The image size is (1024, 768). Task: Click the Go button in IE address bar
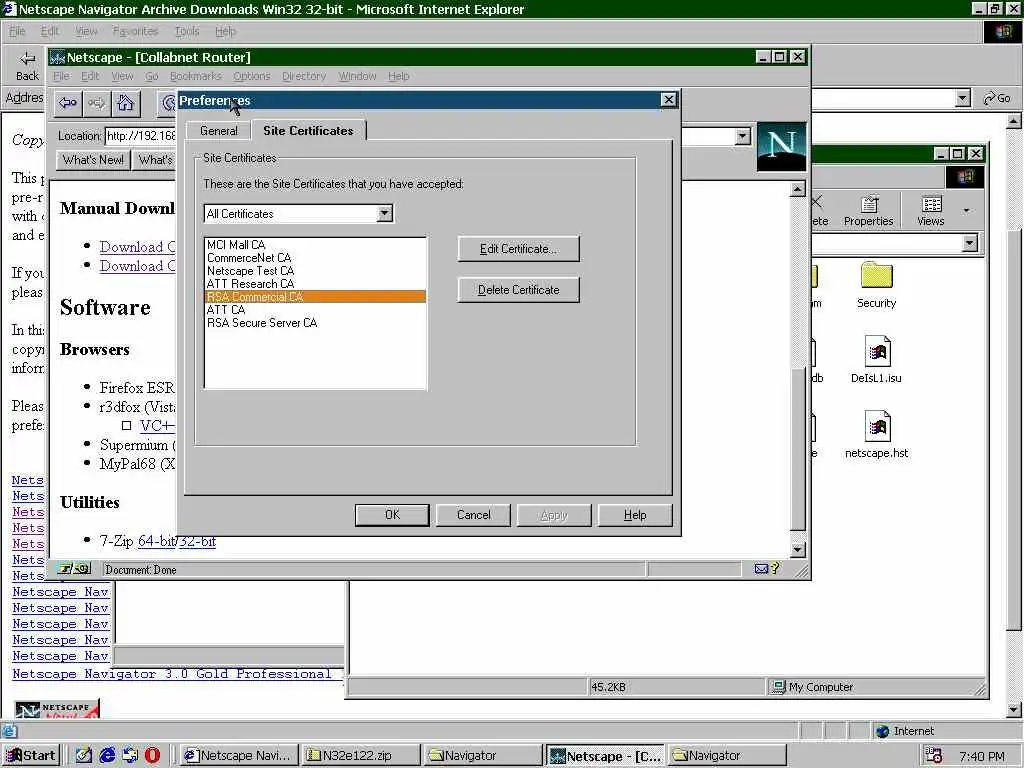[997, 99]
